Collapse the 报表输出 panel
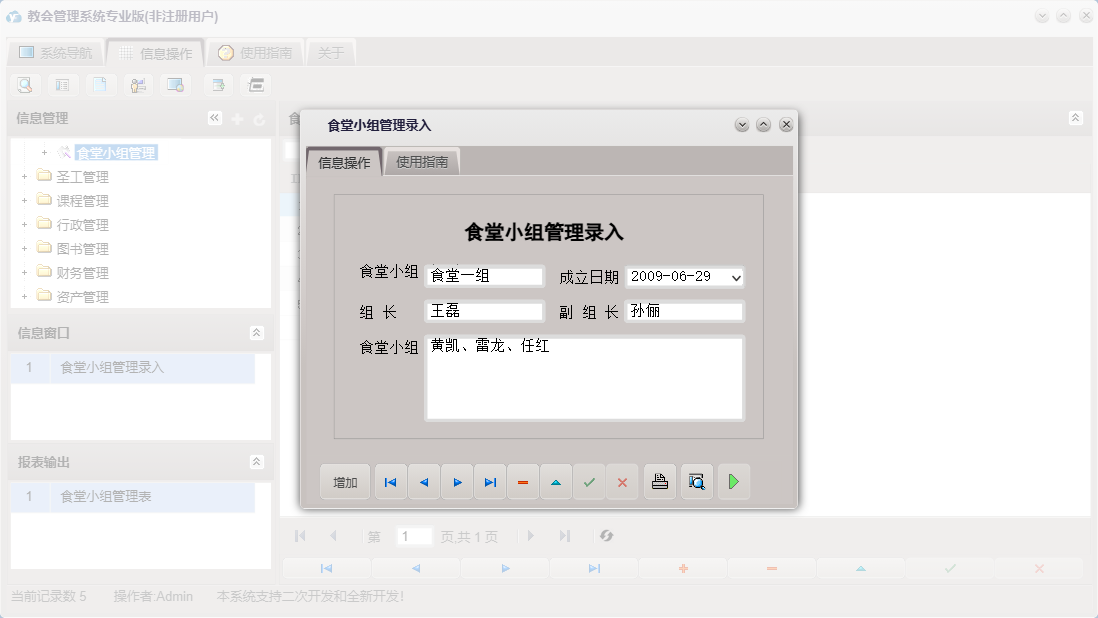Screen dimensions: 1098x618 pyautogui.click(x=256, y=462)
